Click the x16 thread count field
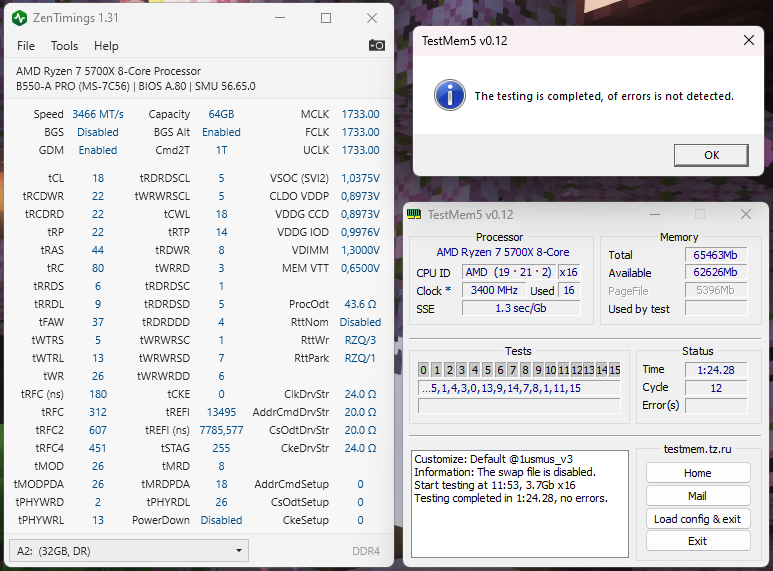This screenshot has width=773, height=571. [x=568, y=272]
